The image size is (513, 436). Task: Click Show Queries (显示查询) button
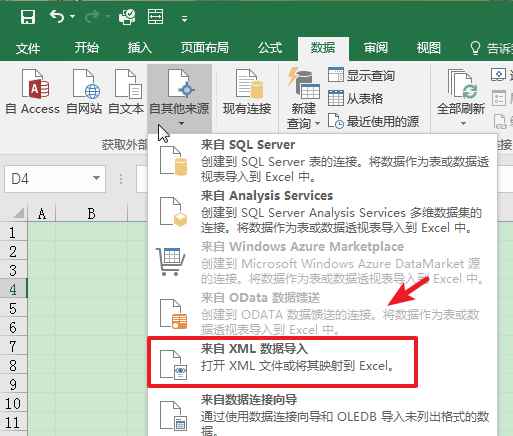click(361, 76)
